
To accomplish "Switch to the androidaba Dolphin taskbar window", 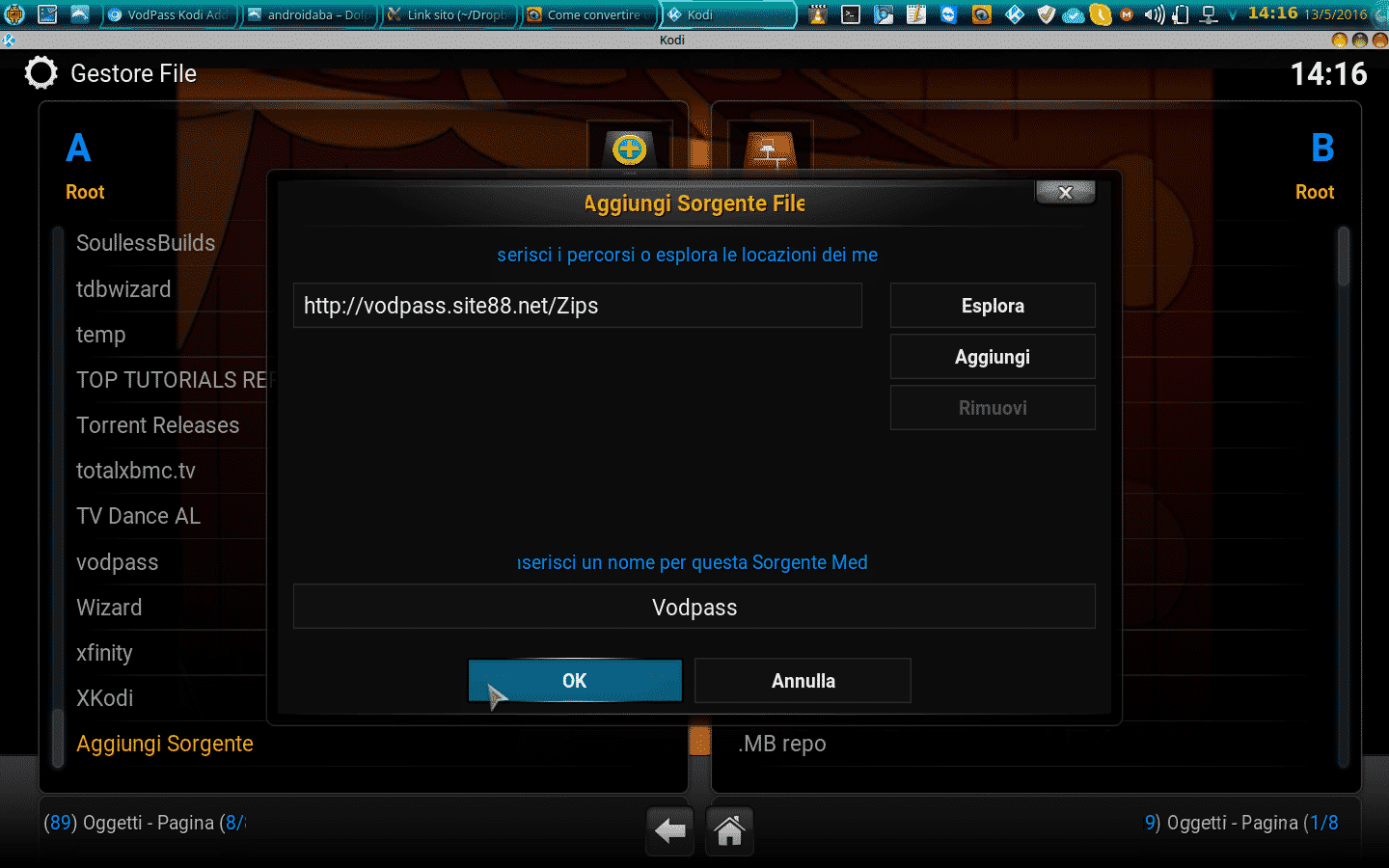I will [x=310, y=14].
